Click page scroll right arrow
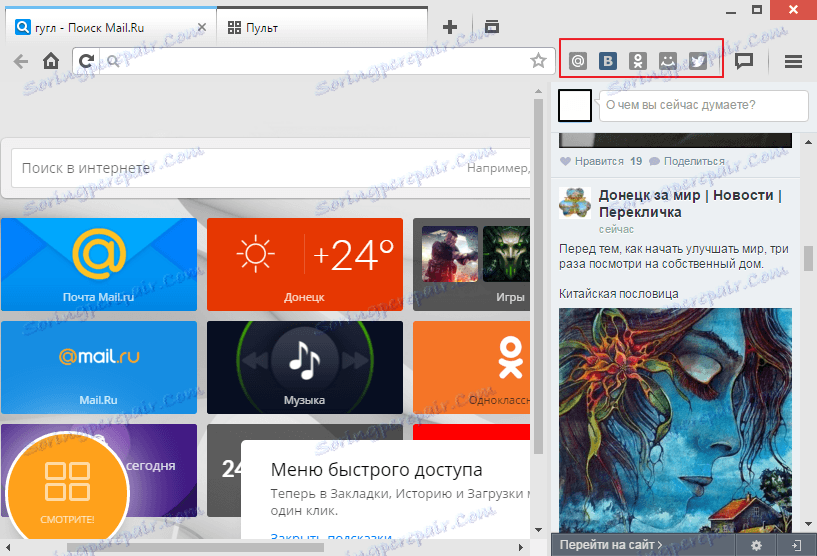The height and width of the screenshot is (556, 817). pyautogui.click(x=521, y=548)
